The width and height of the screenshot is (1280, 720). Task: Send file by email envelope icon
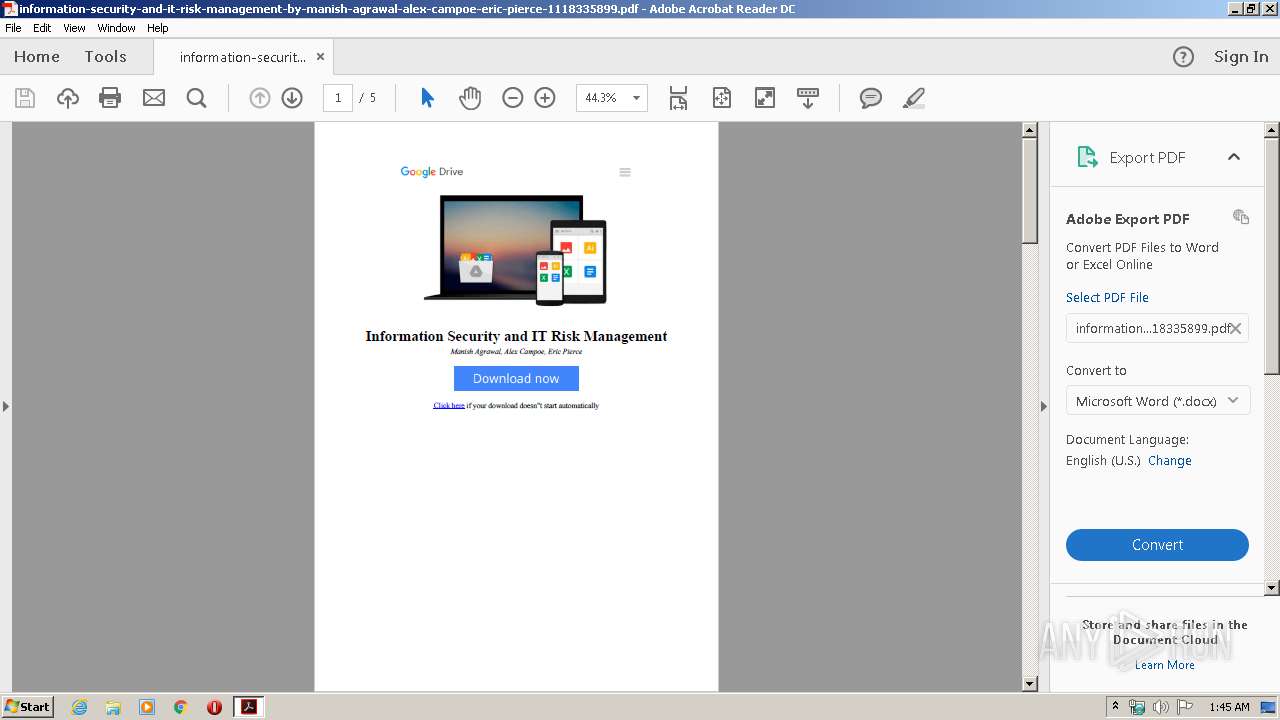pyautogui.click(x=154, y=98)
